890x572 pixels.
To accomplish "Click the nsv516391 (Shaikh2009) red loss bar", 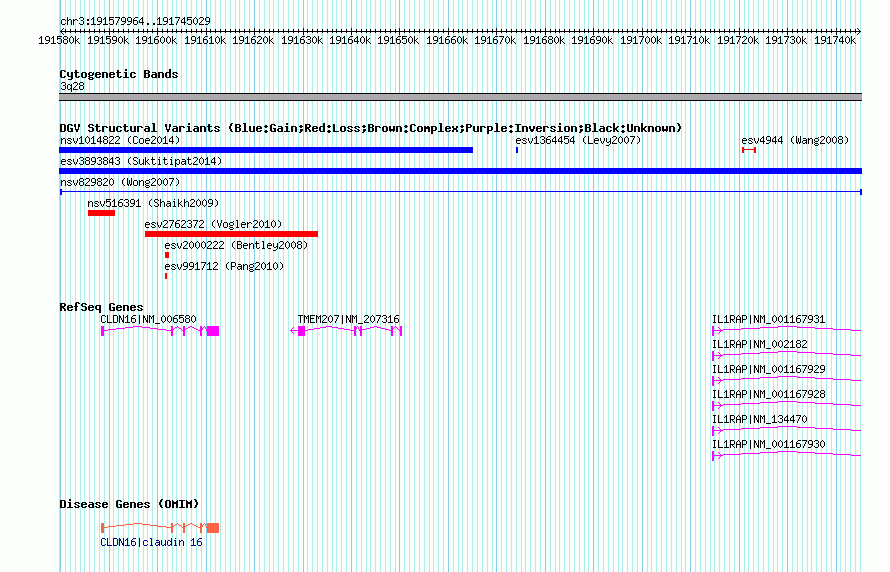I will [102, 213].
